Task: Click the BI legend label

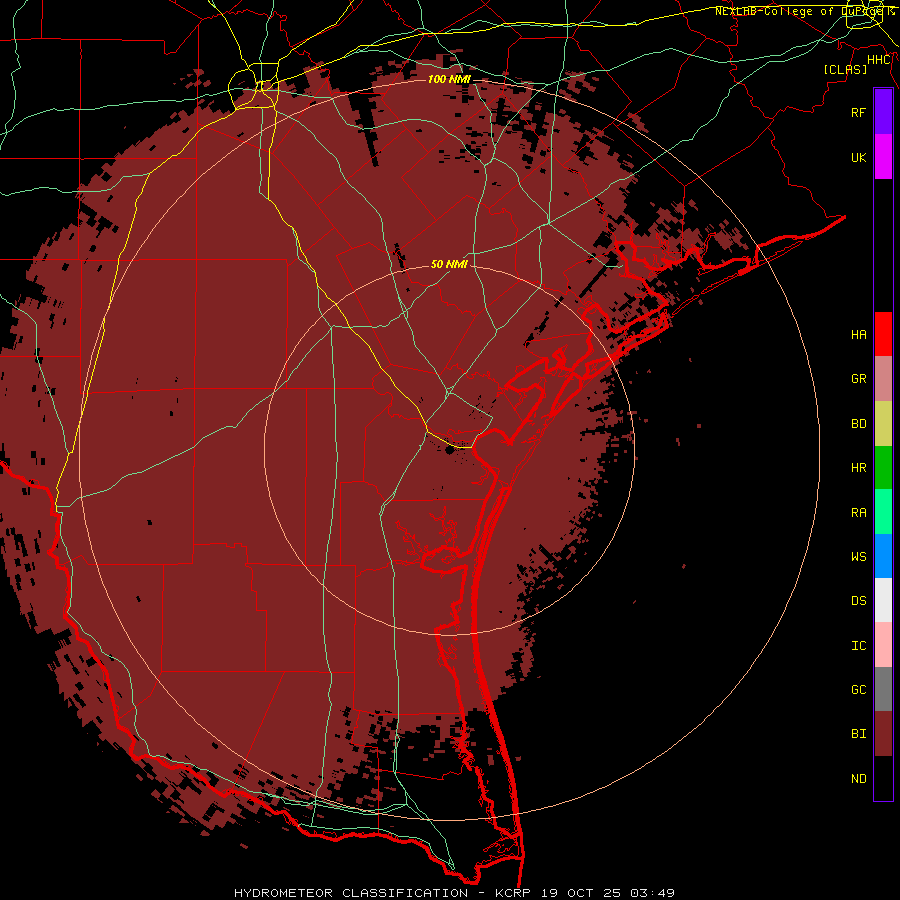Action: pos(859,734)
